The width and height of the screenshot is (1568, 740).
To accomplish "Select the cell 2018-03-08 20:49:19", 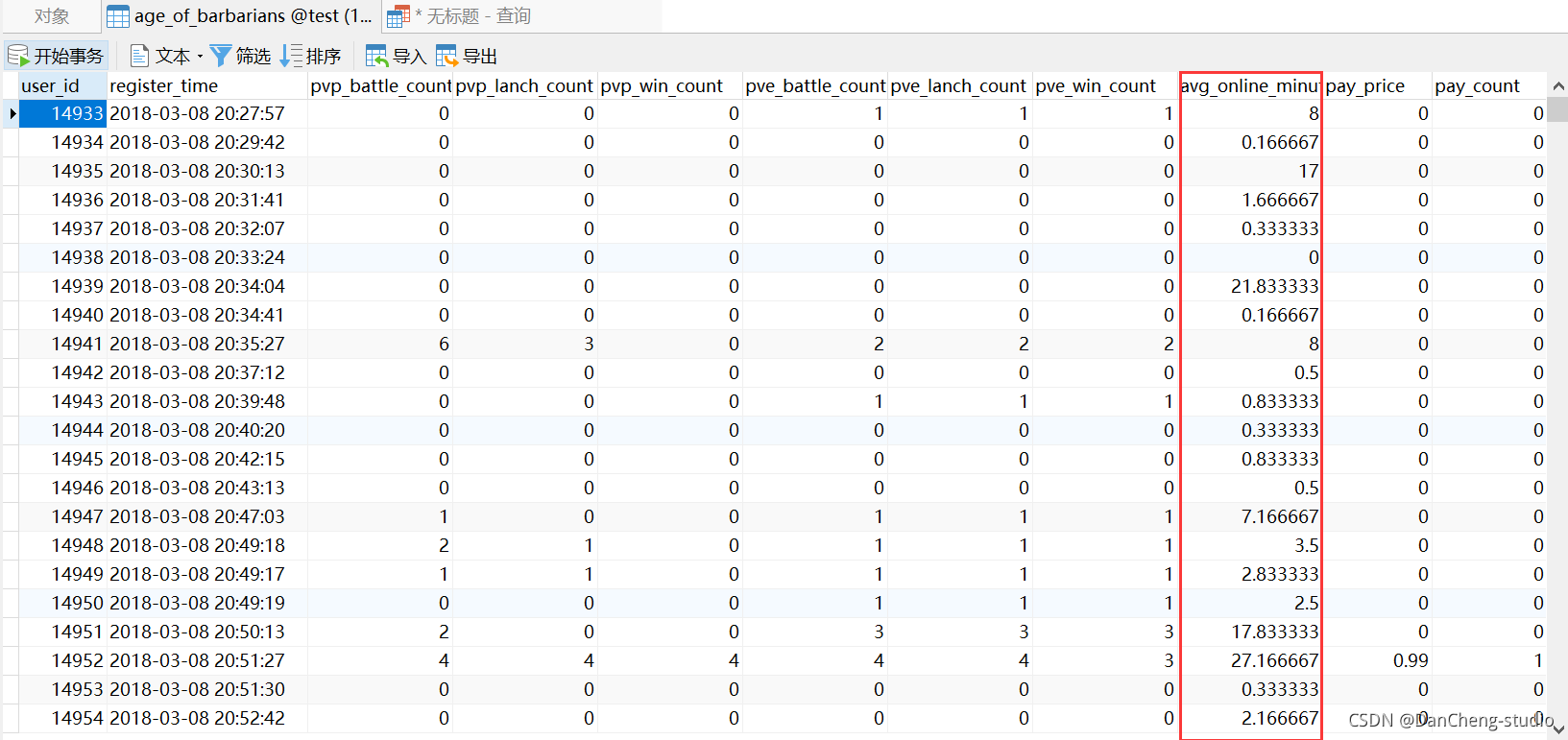I will coord(206,603).
